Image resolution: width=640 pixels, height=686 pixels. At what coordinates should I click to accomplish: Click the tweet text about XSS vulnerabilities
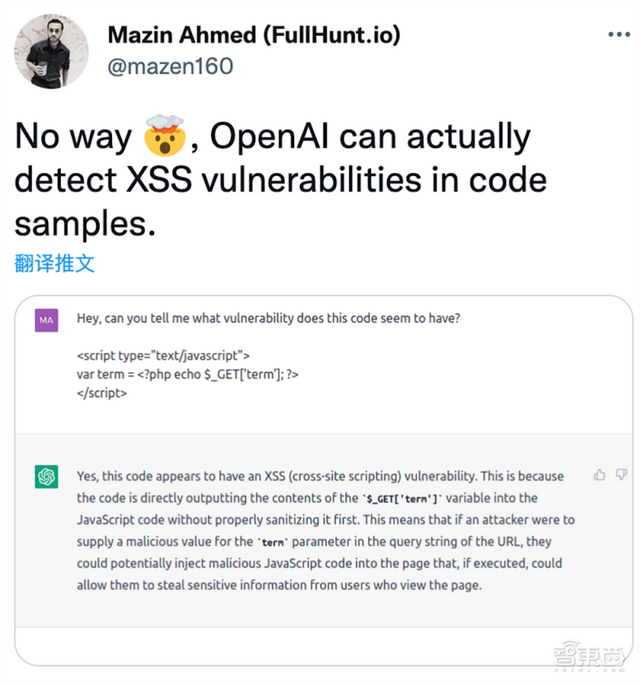pyautogui.click(x=280, y=180)
